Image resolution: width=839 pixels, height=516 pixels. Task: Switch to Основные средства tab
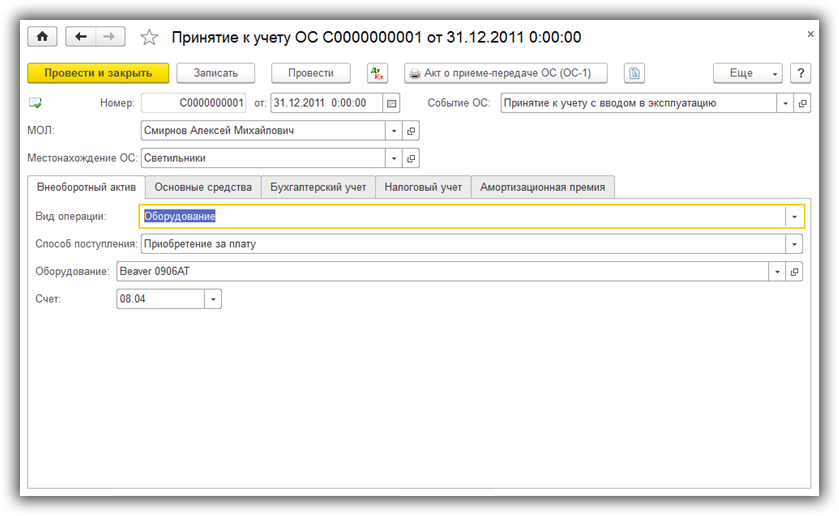click(x=203, y=187)
